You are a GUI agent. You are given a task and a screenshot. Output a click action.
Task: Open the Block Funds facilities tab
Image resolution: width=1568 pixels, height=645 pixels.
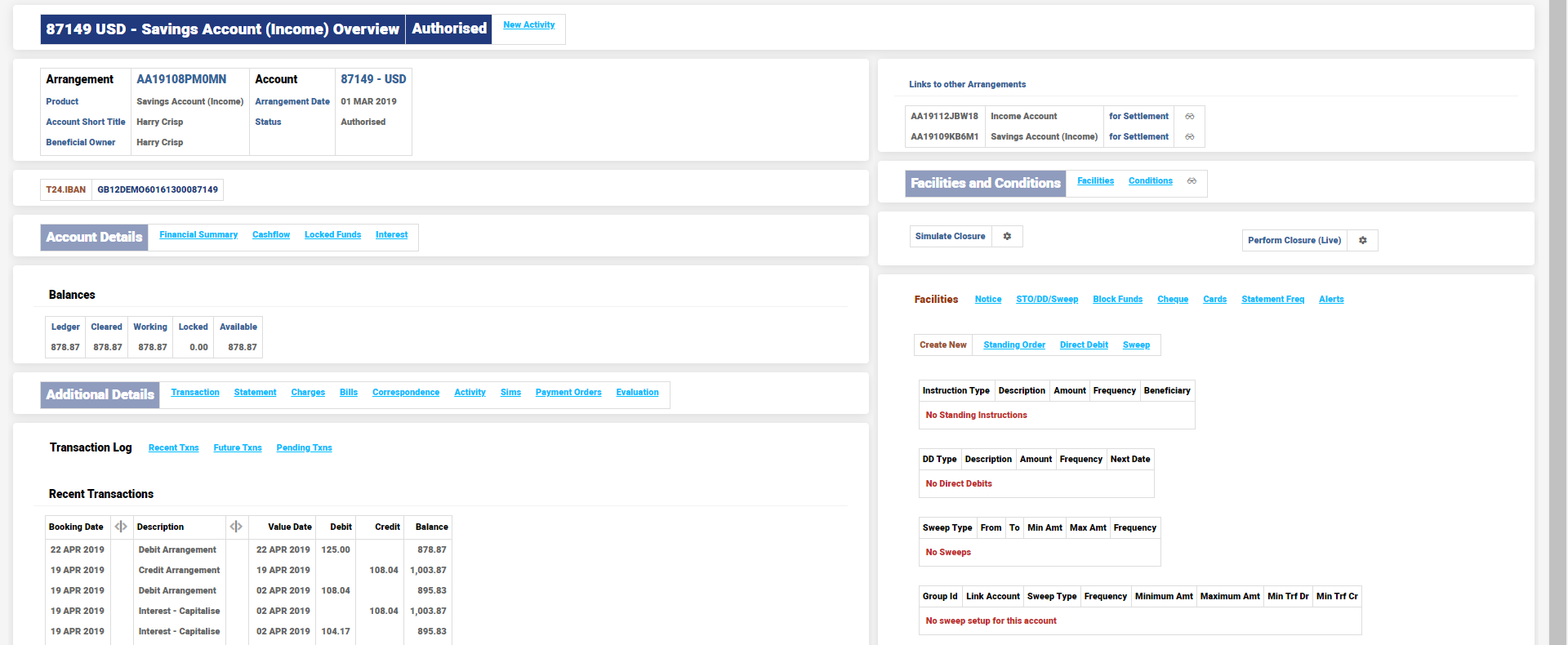click(x=1117, y=300)
